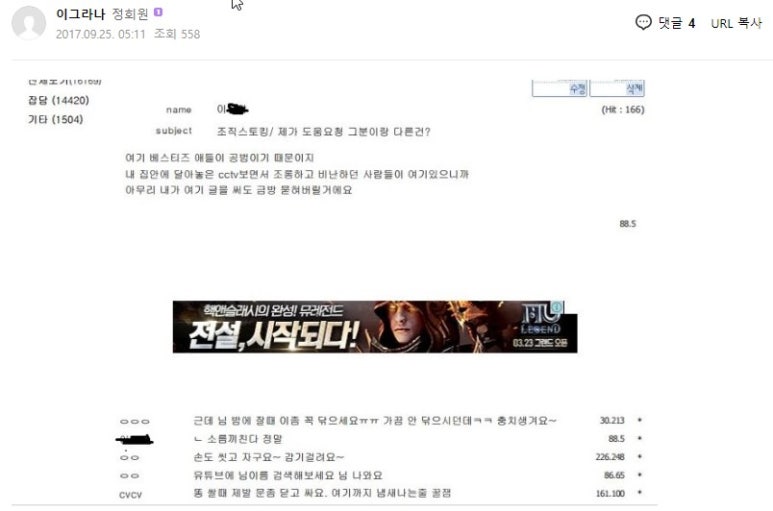
Task: Click the author's default profile avatar
Action: click(29, 22)
